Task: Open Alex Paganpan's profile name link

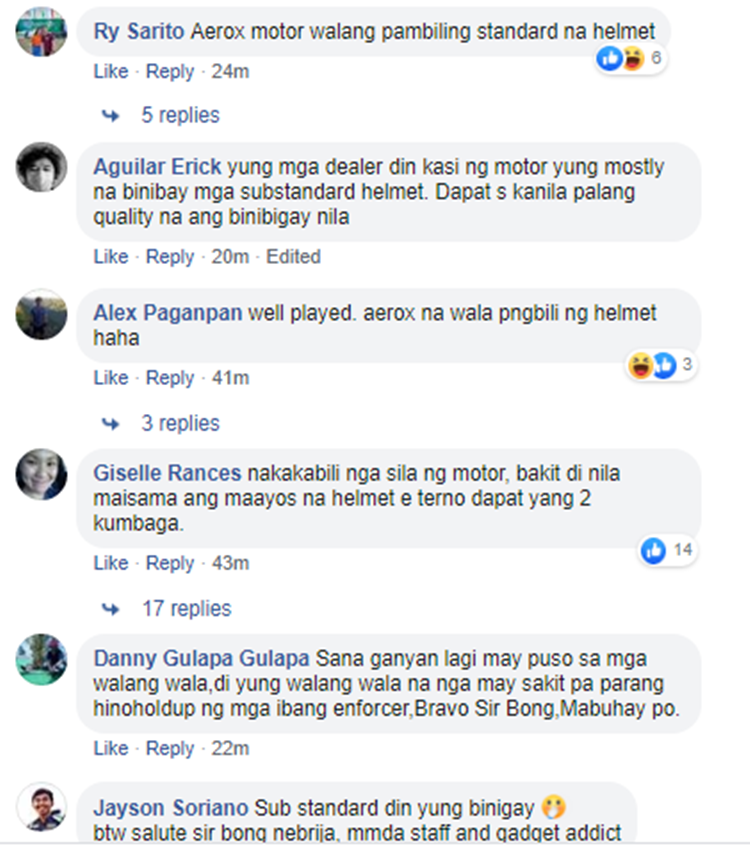Action: tap(168, 313)
